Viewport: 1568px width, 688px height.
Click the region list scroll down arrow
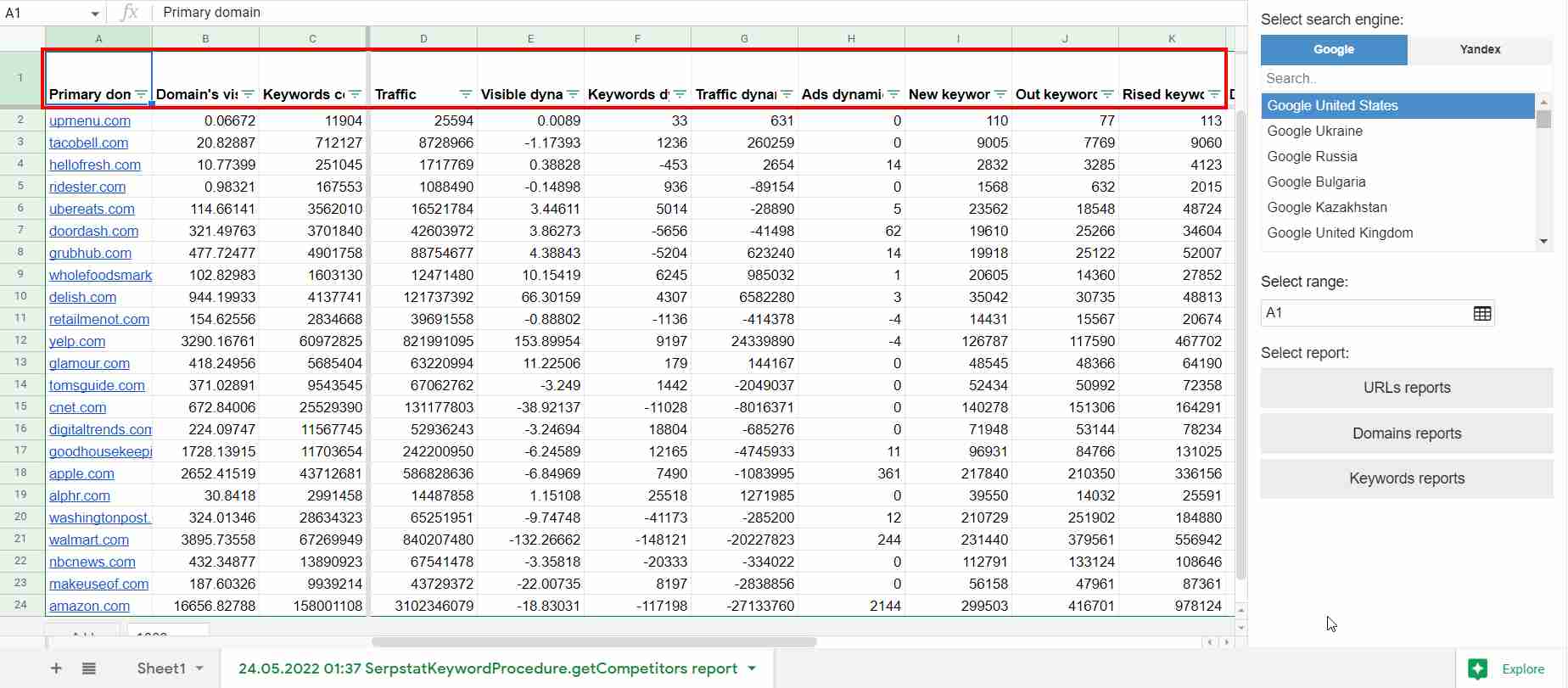tap(1543, 242)
